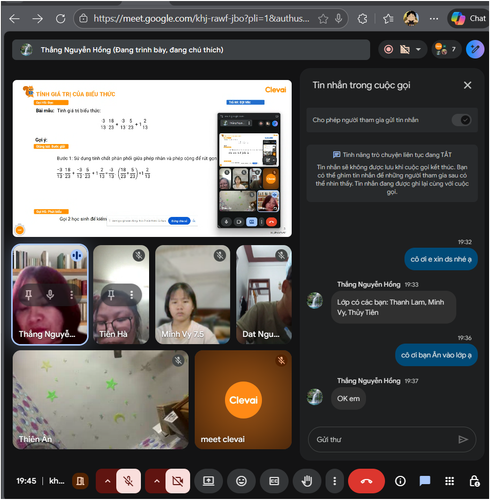Open more options on Thắng Nguyễn's tile
490x500 pixels.
pyautogui.click(x=71, y=295)
